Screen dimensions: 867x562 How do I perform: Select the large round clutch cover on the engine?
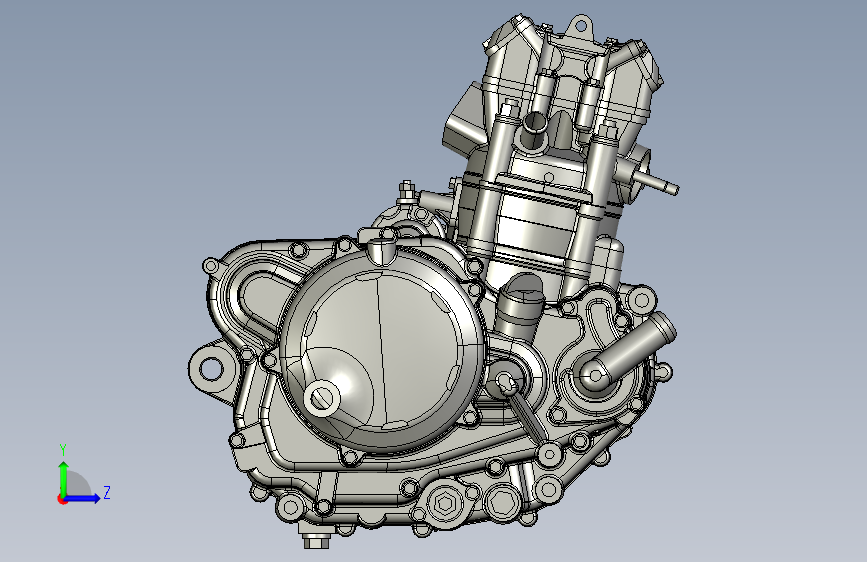coord(382,350)
